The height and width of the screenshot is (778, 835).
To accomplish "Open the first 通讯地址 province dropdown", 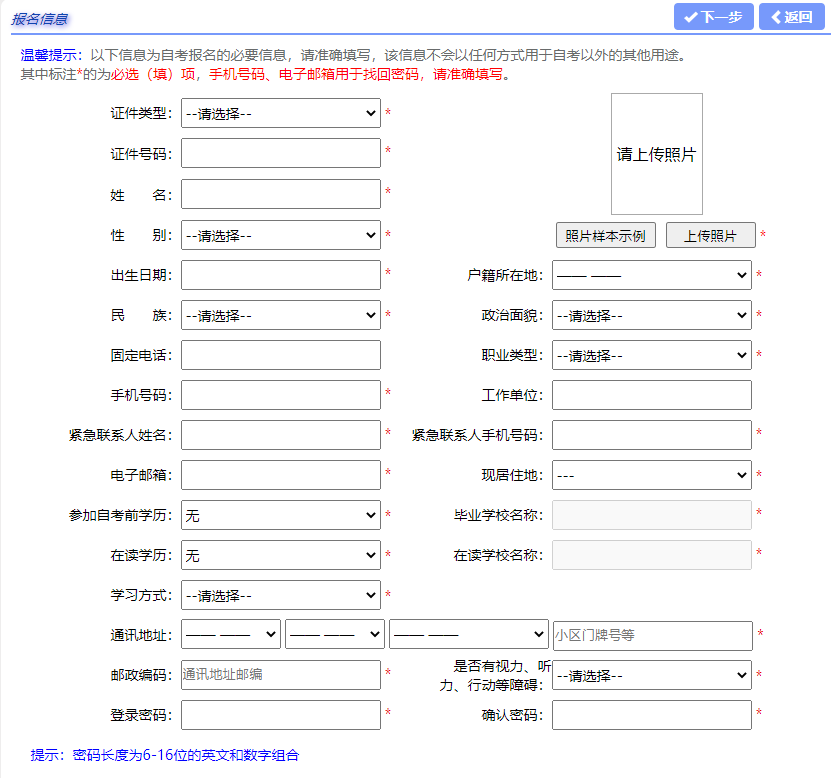I will coord(230,634).
